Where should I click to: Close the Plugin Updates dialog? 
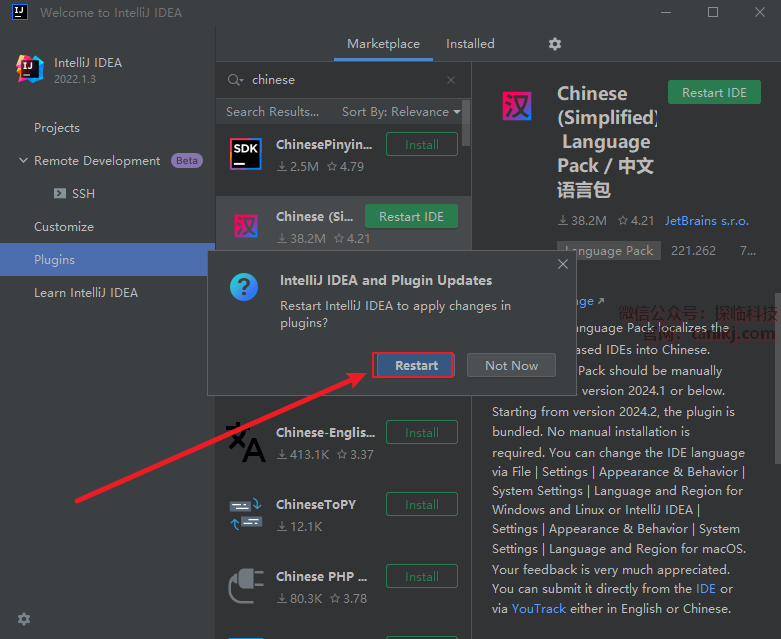click(563, 265)
